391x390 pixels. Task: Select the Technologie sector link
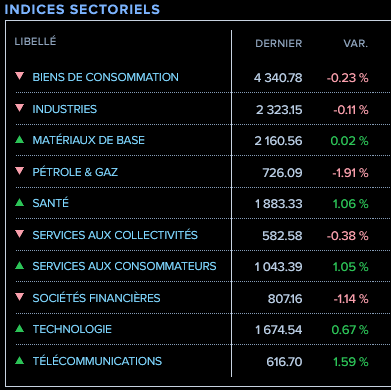click(72, 329)
